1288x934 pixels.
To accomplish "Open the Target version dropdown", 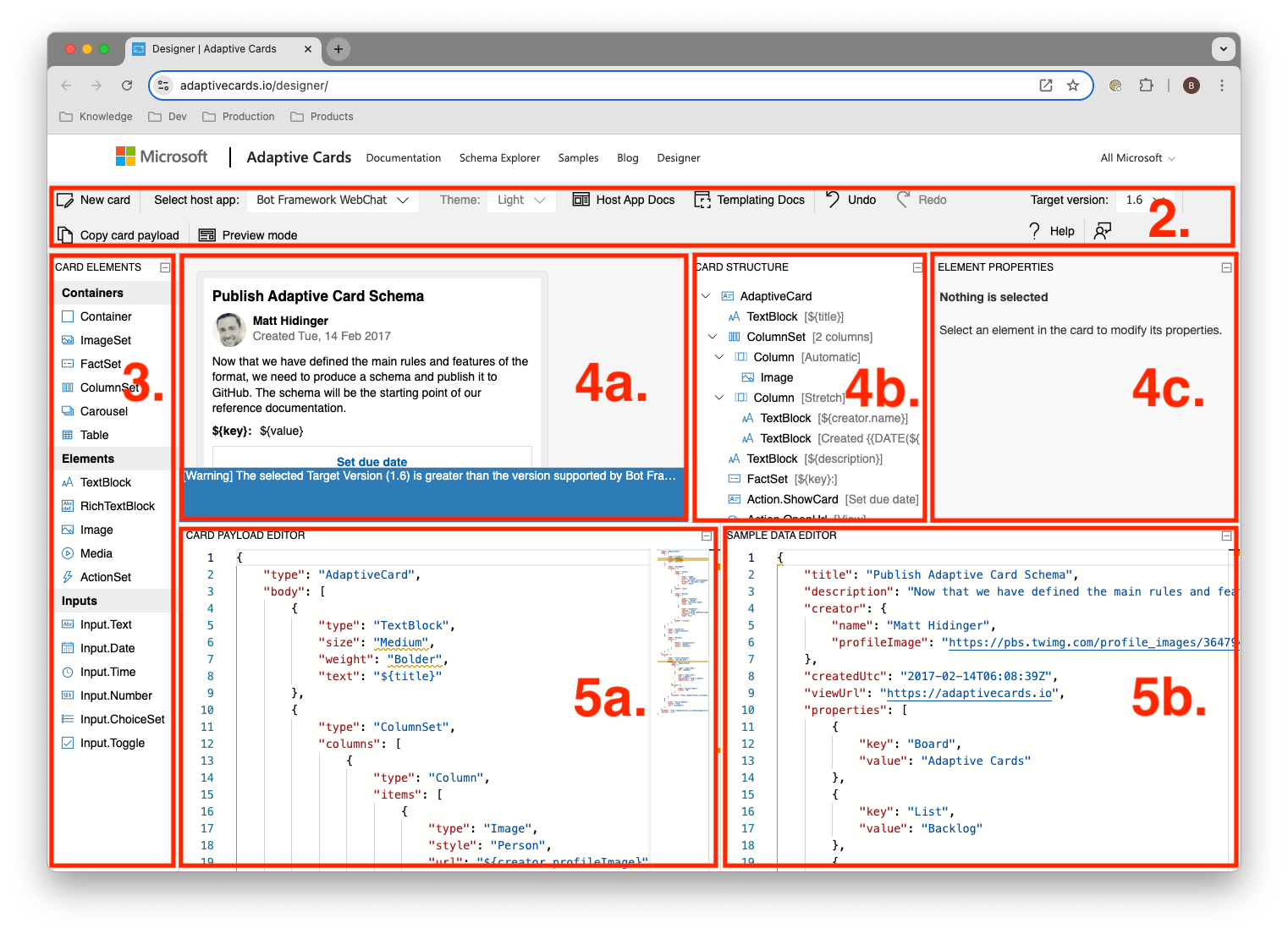I will point(1144,200).
